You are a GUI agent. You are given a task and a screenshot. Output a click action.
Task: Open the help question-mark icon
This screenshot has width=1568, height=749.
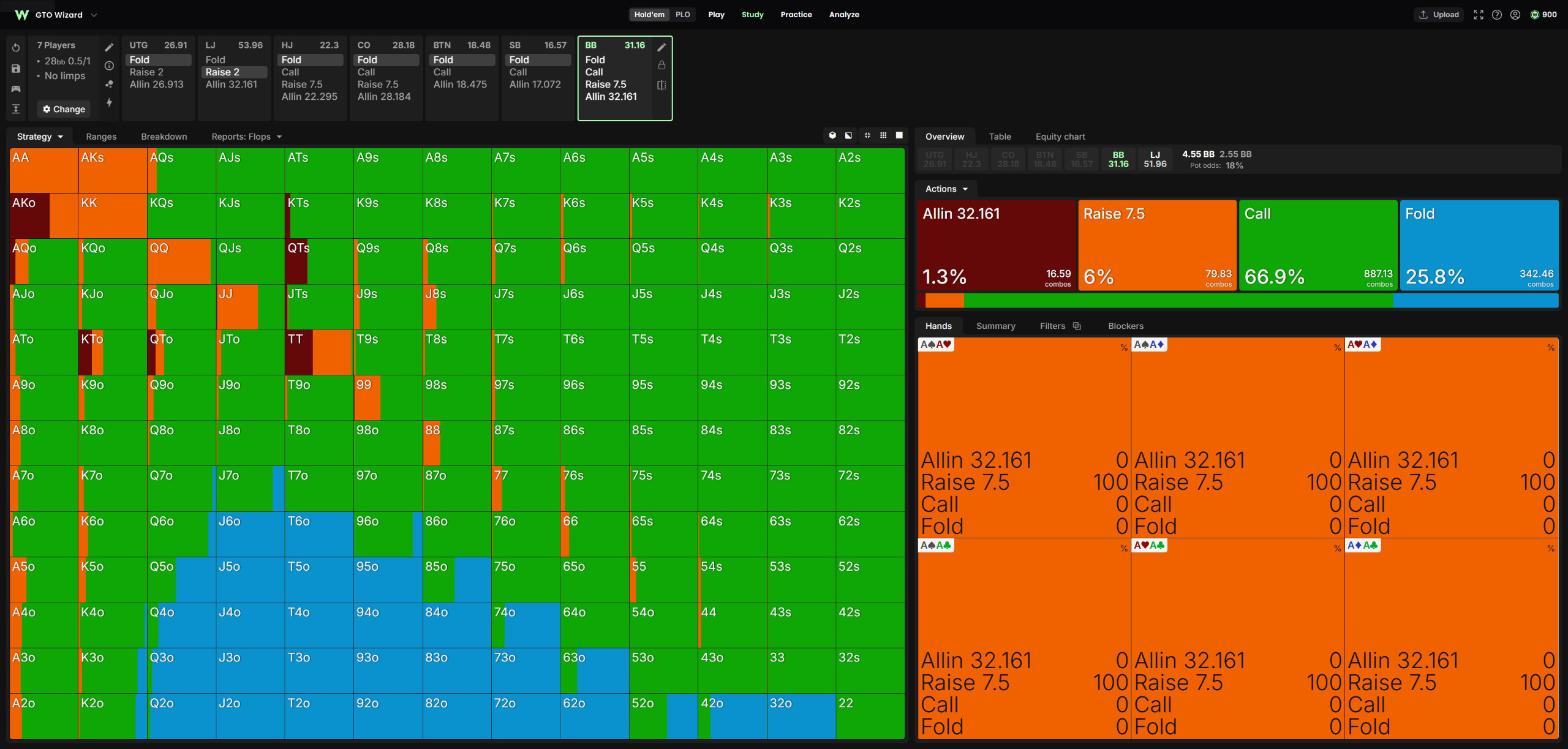tap(1496, 15)
